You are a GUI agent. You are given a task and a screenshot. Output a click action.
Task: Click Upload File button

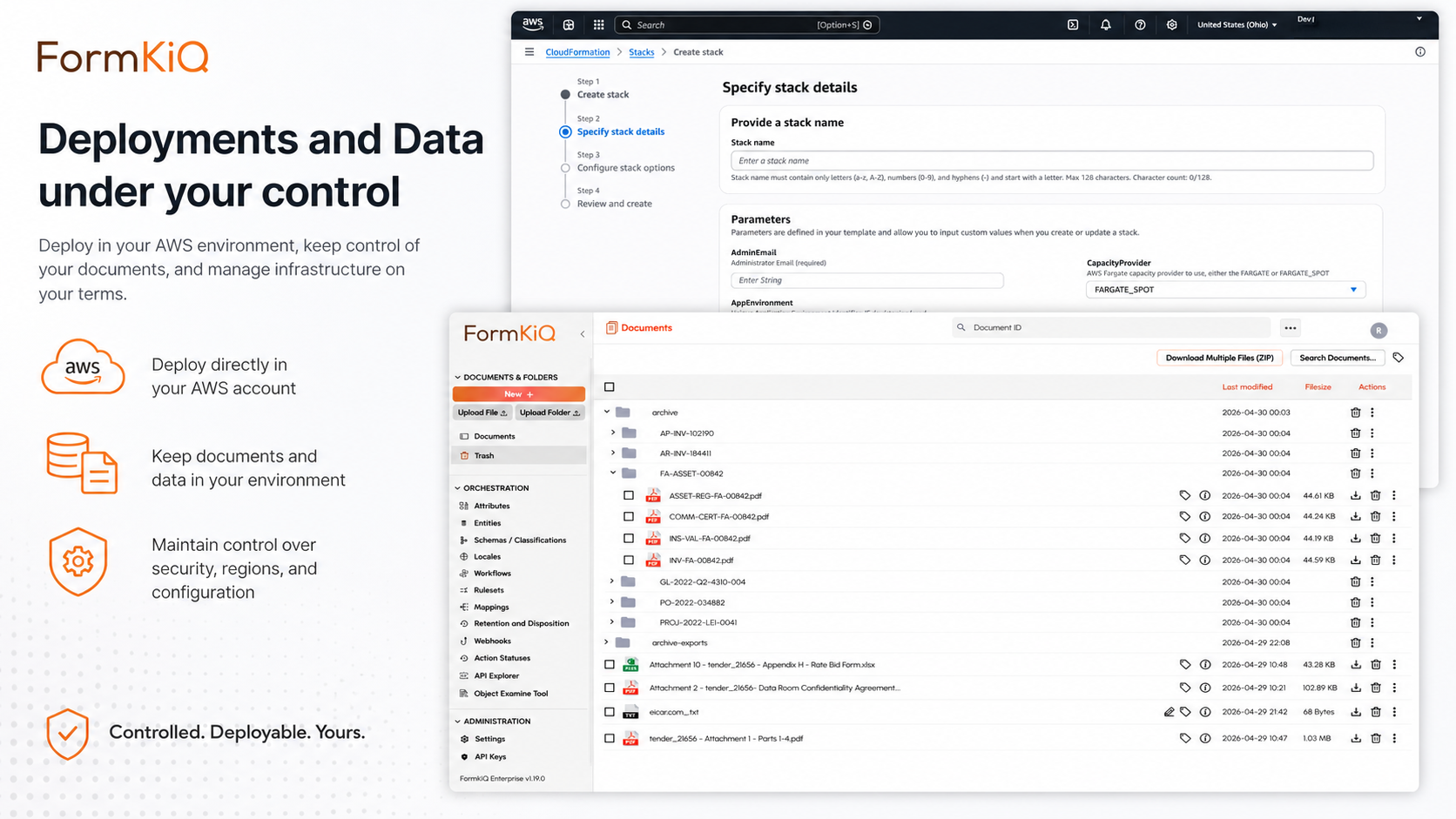pyautogui.click(x=482, y=413)
